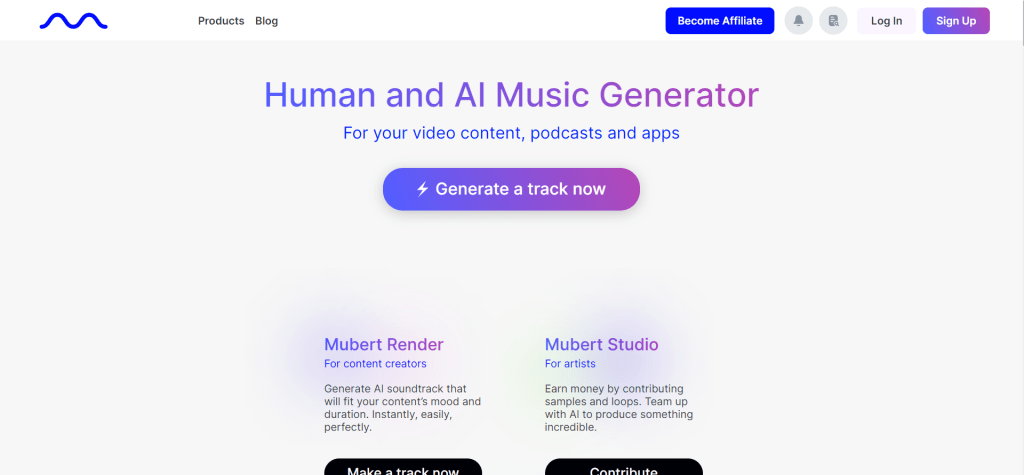Image resolution: width=1024 pixels, height=475 pixels.
Task: Select the For content creators subtitle
Action: pyautogui.click(x=376, y=364)
